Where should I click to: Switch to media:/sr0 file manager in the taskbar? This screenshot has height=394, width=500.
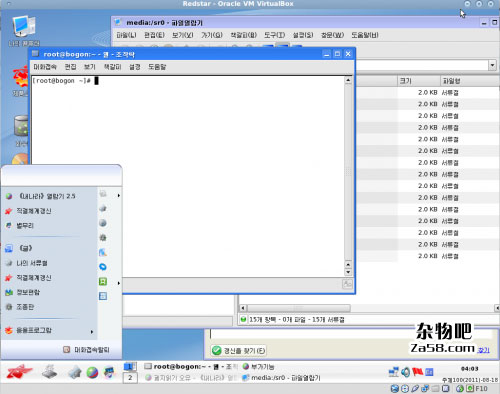click(x=281, y=378)
